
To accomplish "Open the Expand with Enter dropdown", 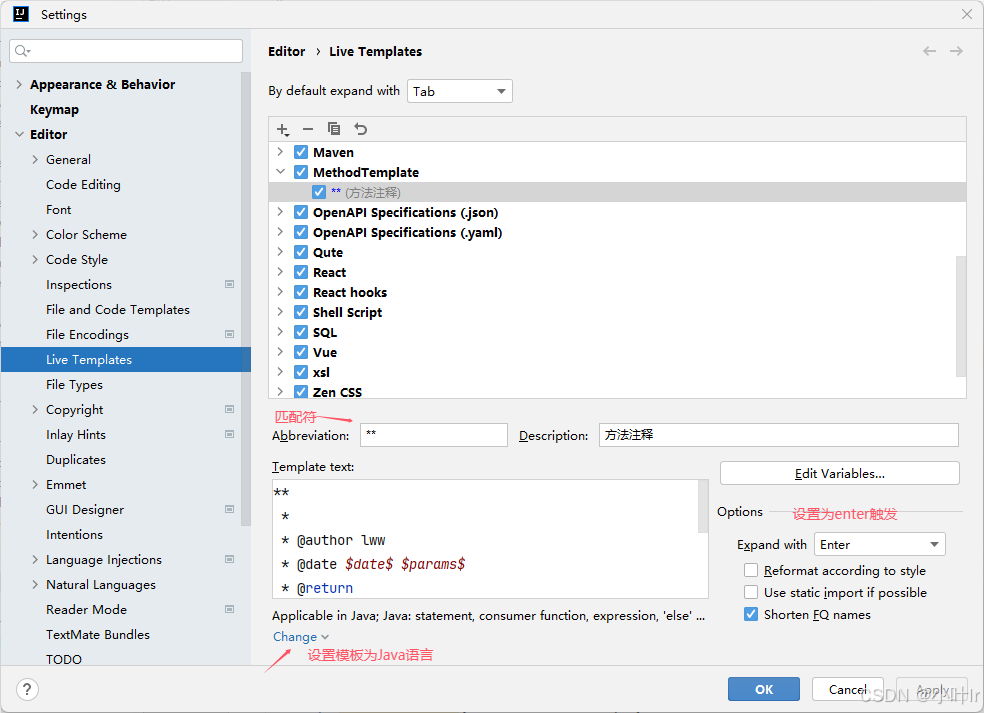I will click(x=879, y=544).
